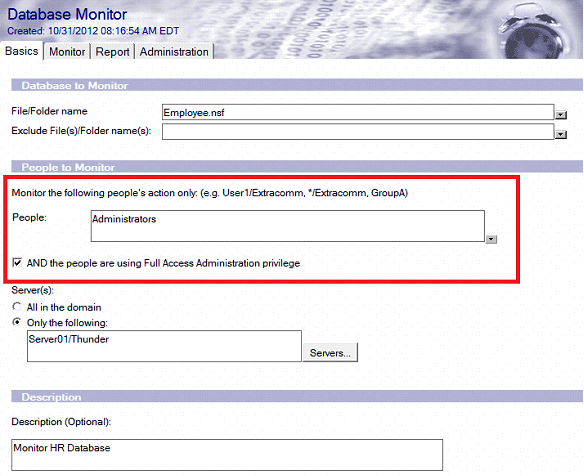This screenshot has height=476, width=584.
Task: Select the 'Only the following' radio button
Action: click(x=17, y=322)
